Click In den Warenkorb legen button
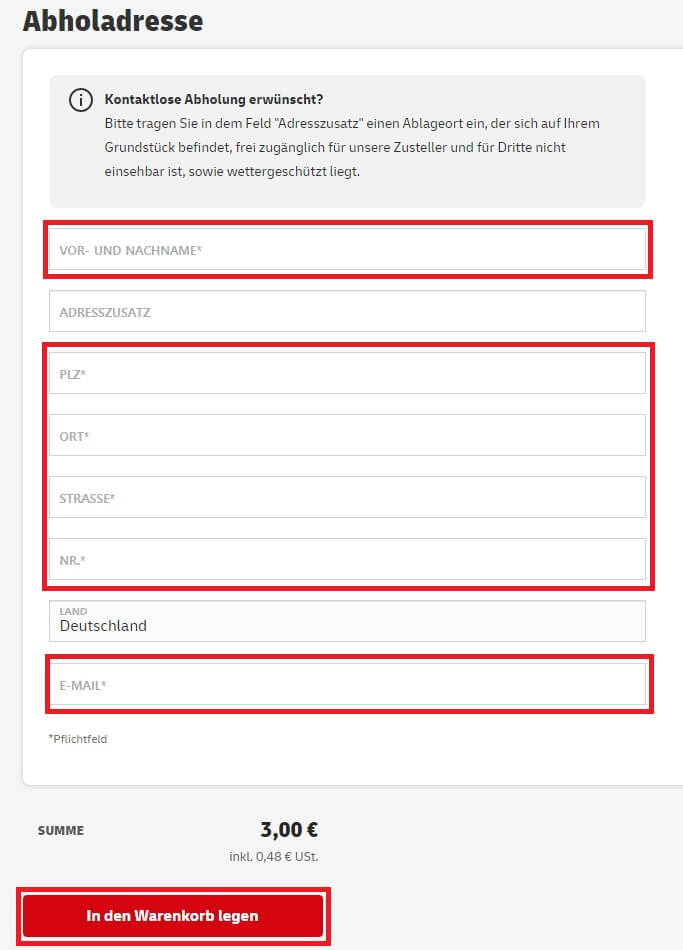Viewport: 683px width, 950px height. pyautogui.click(x=173, y=916)
